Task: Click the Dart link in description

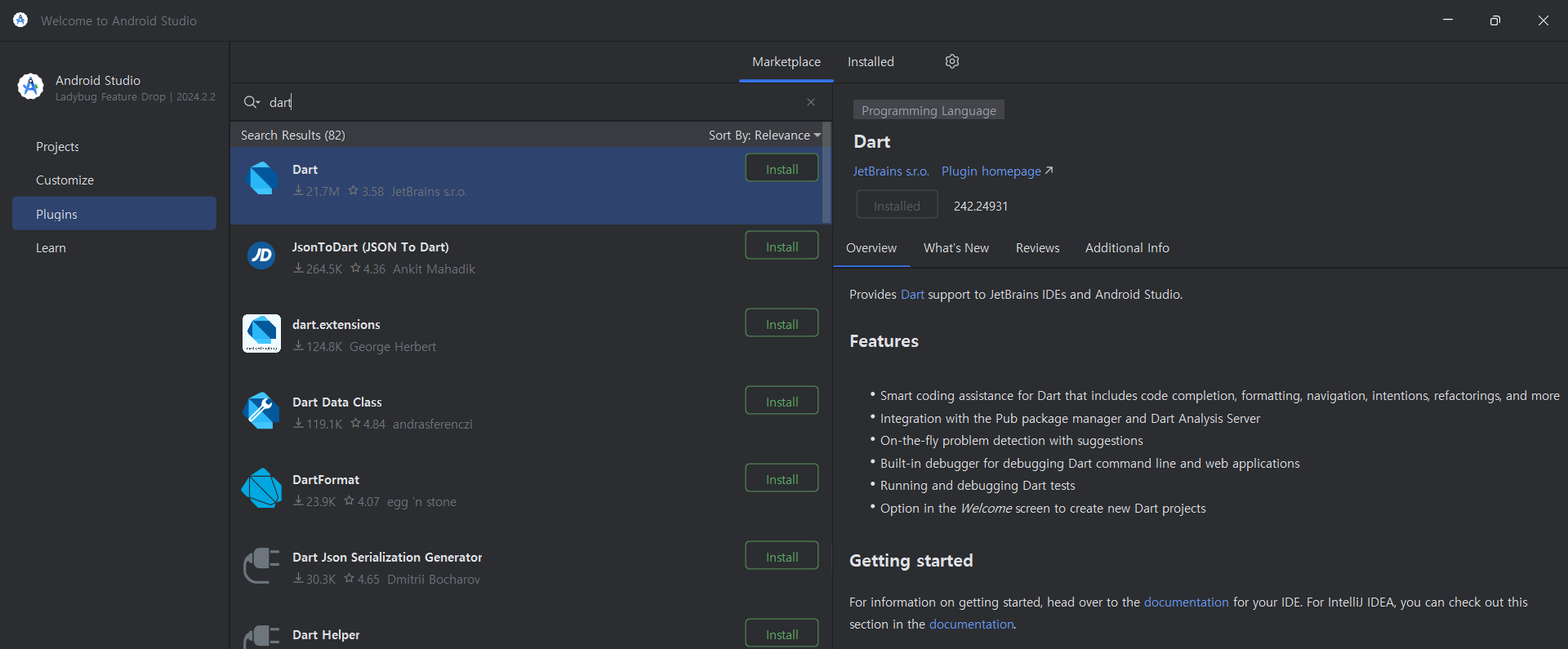Action: [x=912, y=295]
